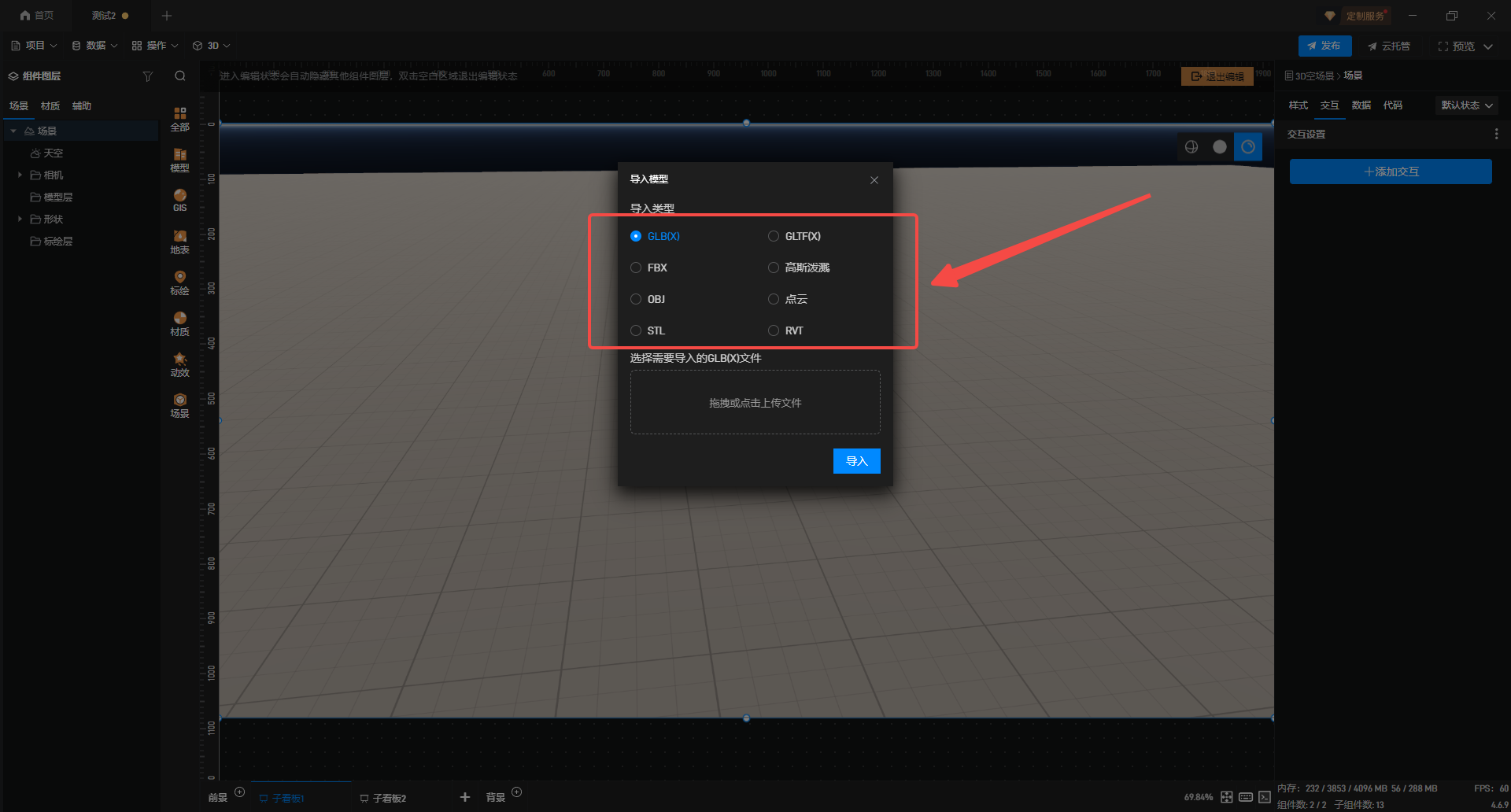Open the 3D dropdown menu
1511x812 pixels.
(x=212, y=46)
